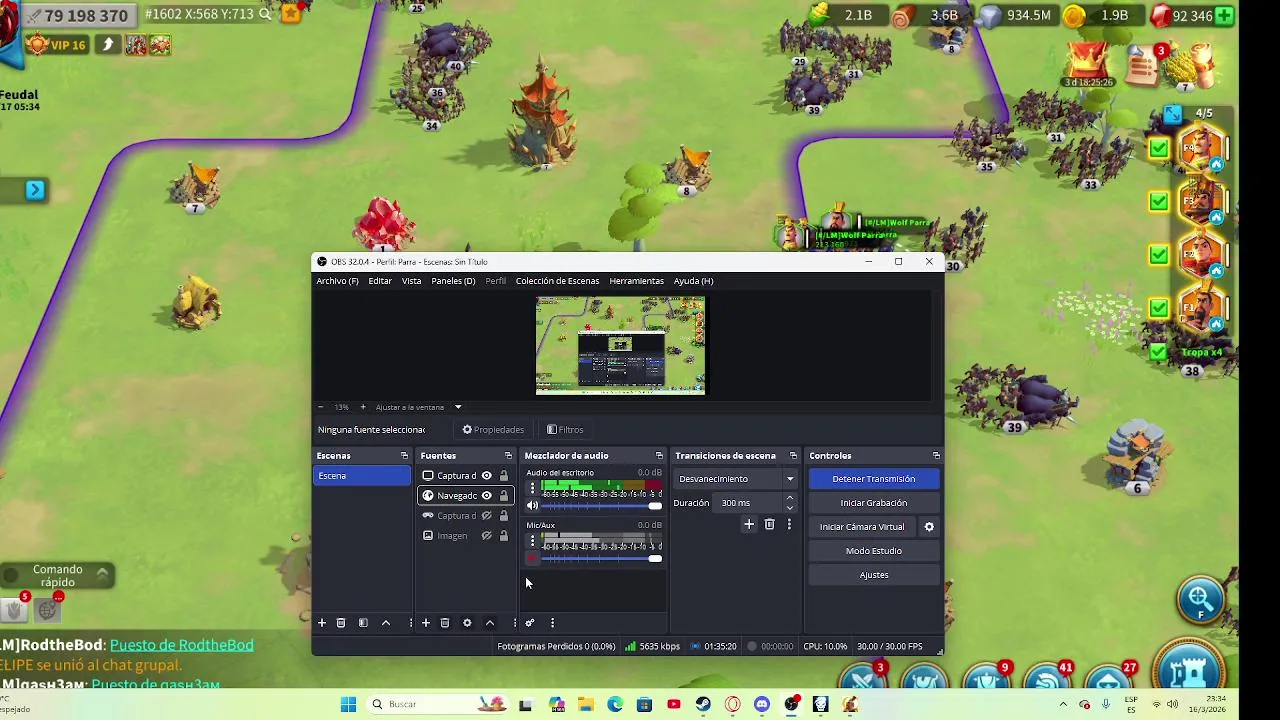
Task: Add a new scene with plus icon
Action: tap(322, 623)
